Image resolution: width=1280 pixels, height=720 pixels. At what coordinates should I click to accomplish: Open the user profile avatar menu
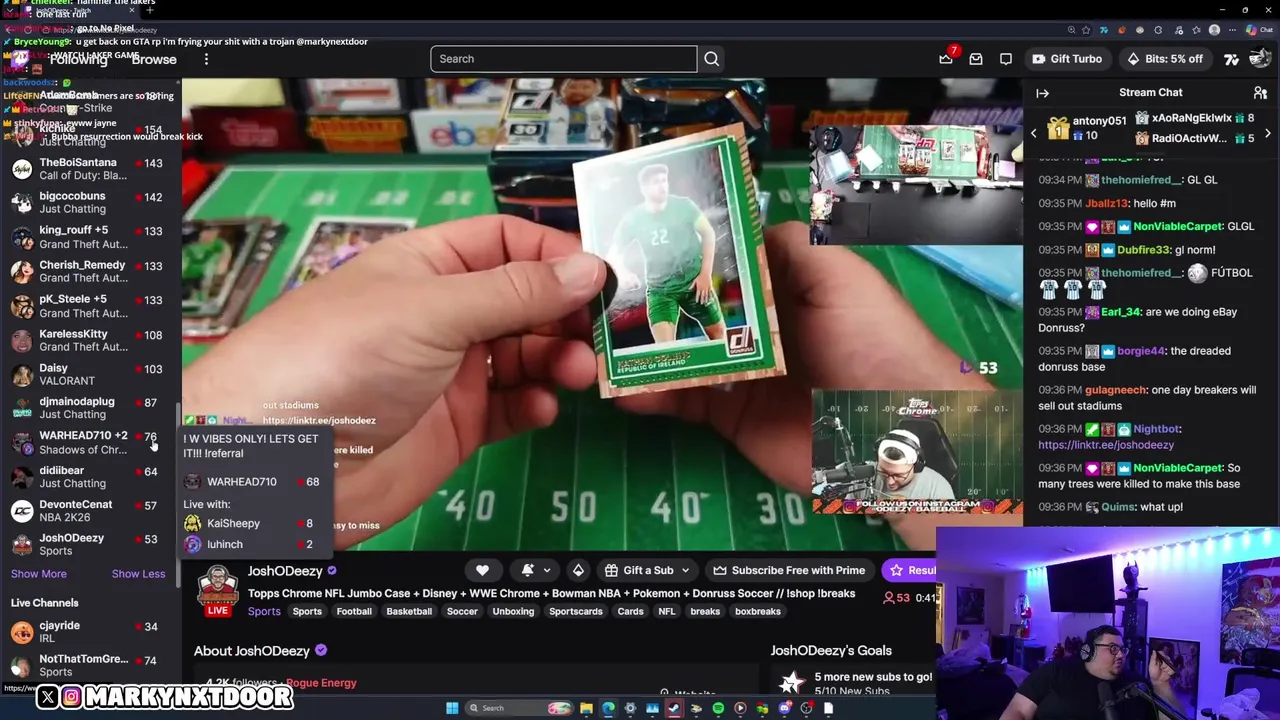click(x=1260, y=59)
